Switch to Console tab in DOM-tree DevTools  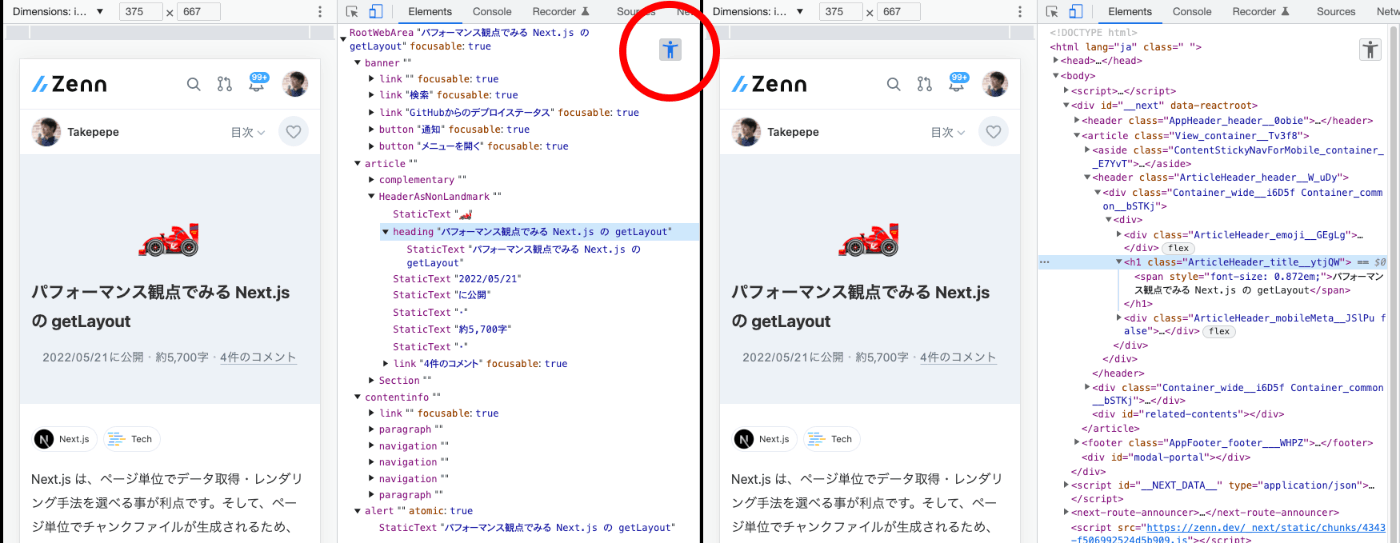[x=1192, y=12]
